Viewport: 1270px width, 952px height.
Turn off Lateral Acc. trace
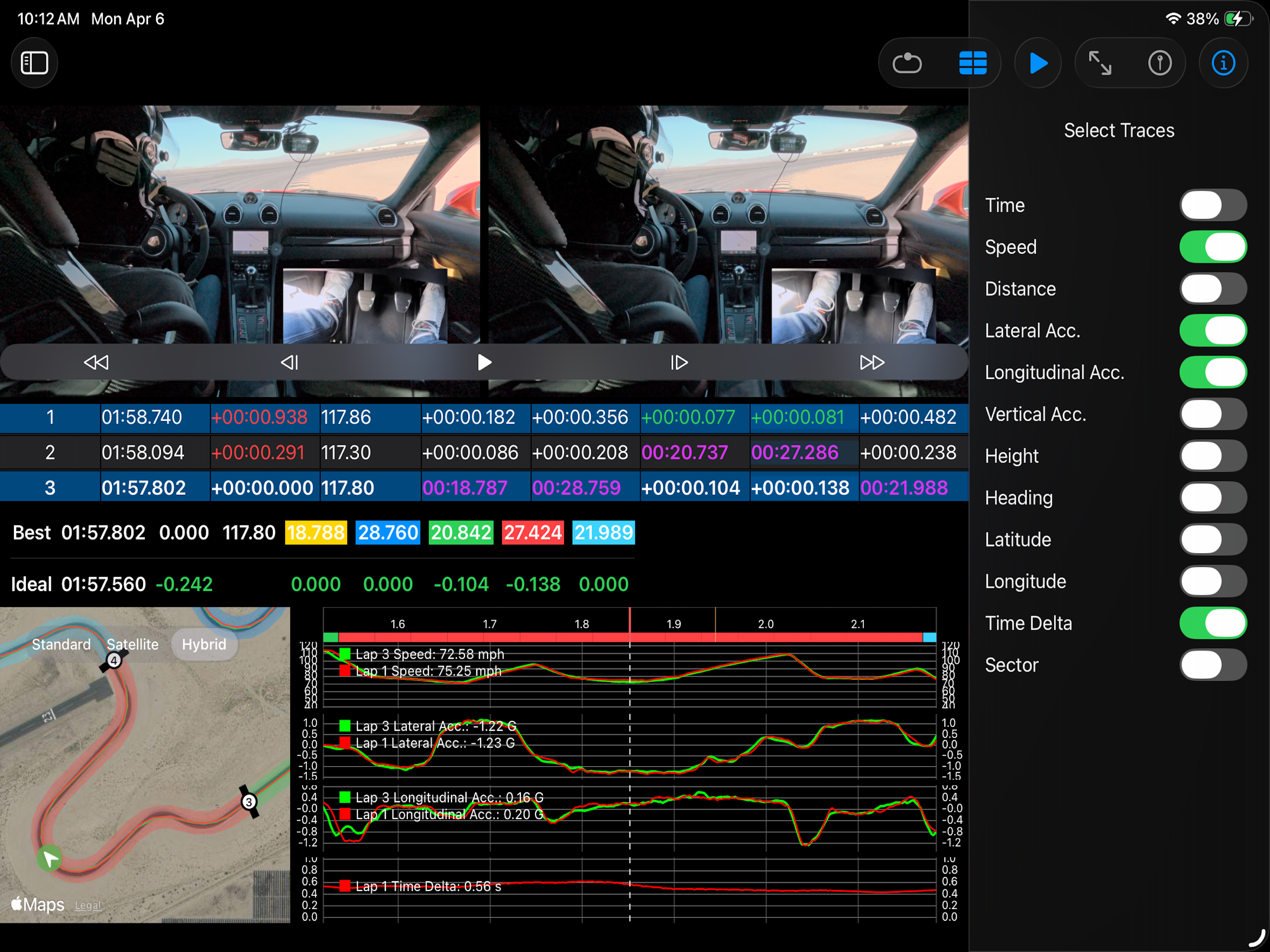click(1213, 331)
